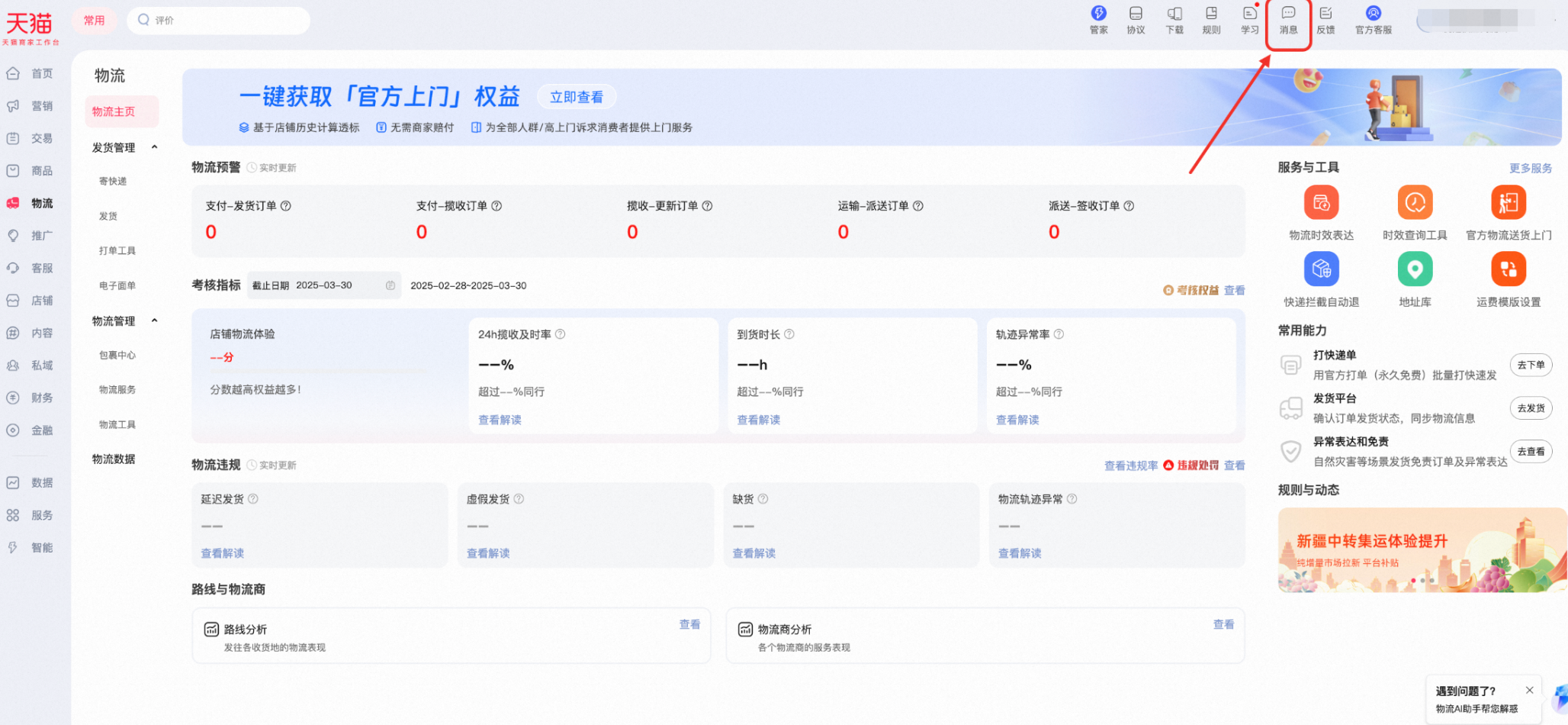Click 查看 next to 考核权益
This screenshot has height=725, width=1568.
pos(1234,290)
